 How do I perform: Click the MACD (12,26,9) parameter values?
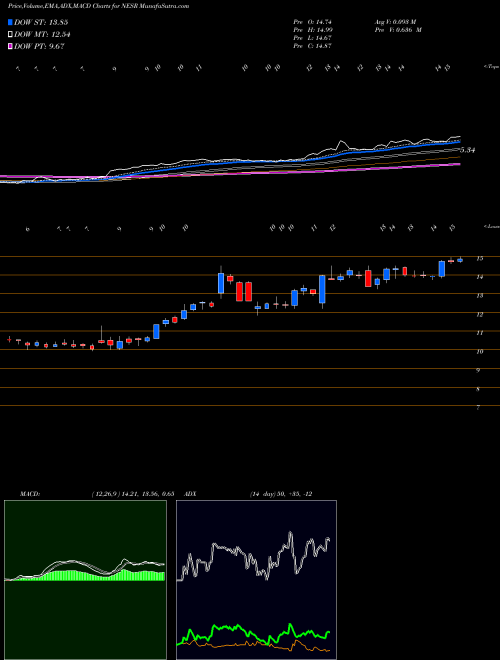[133, 494]
